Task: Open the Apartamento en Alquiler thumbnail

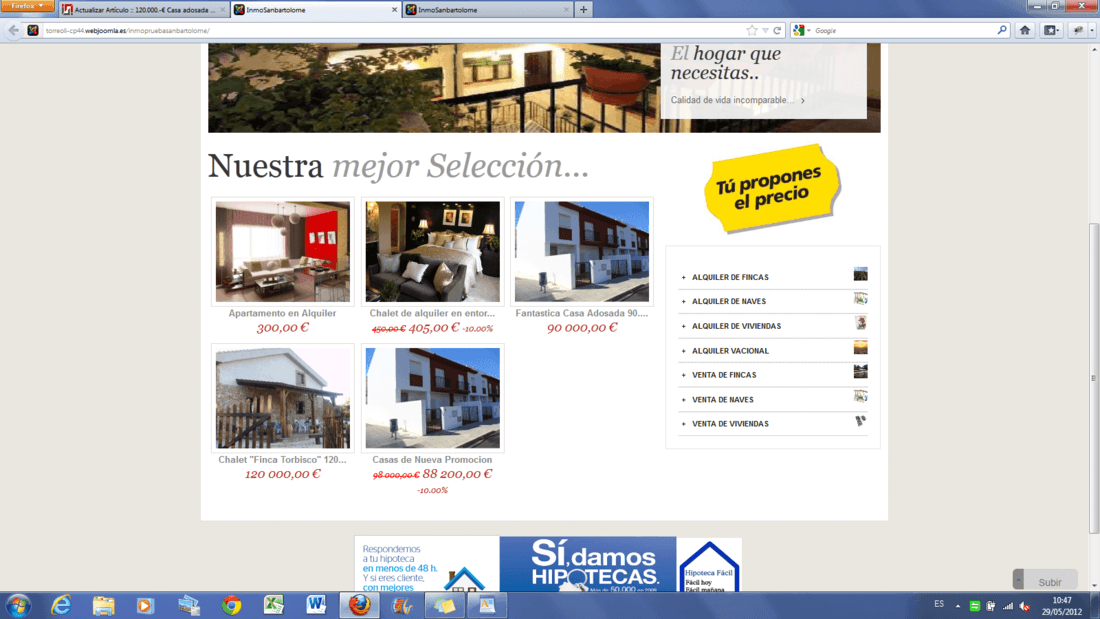Action: click(x=283, y=252)
